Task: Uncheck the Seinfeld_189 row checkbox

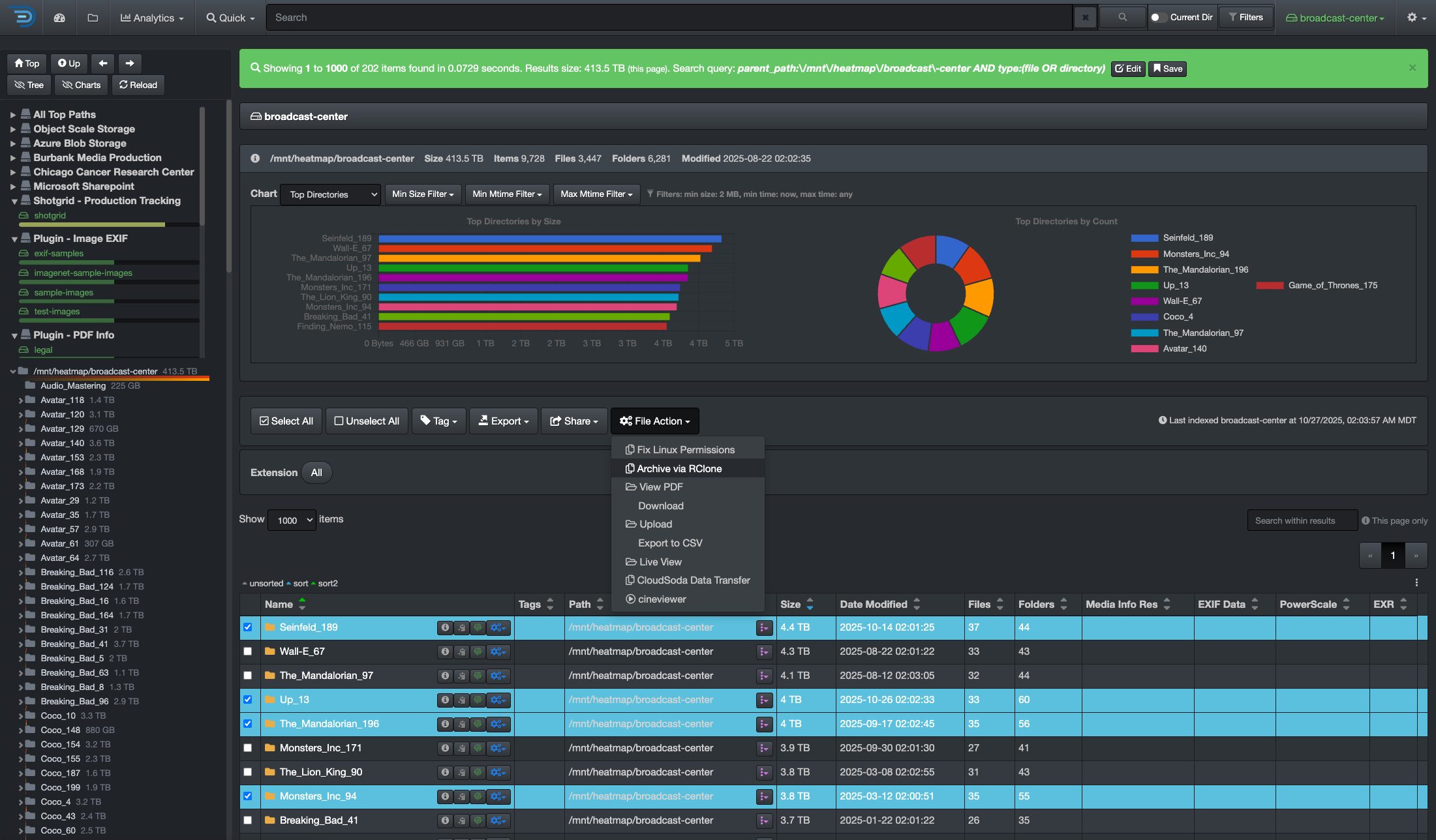Action: [x=248, y=627]
